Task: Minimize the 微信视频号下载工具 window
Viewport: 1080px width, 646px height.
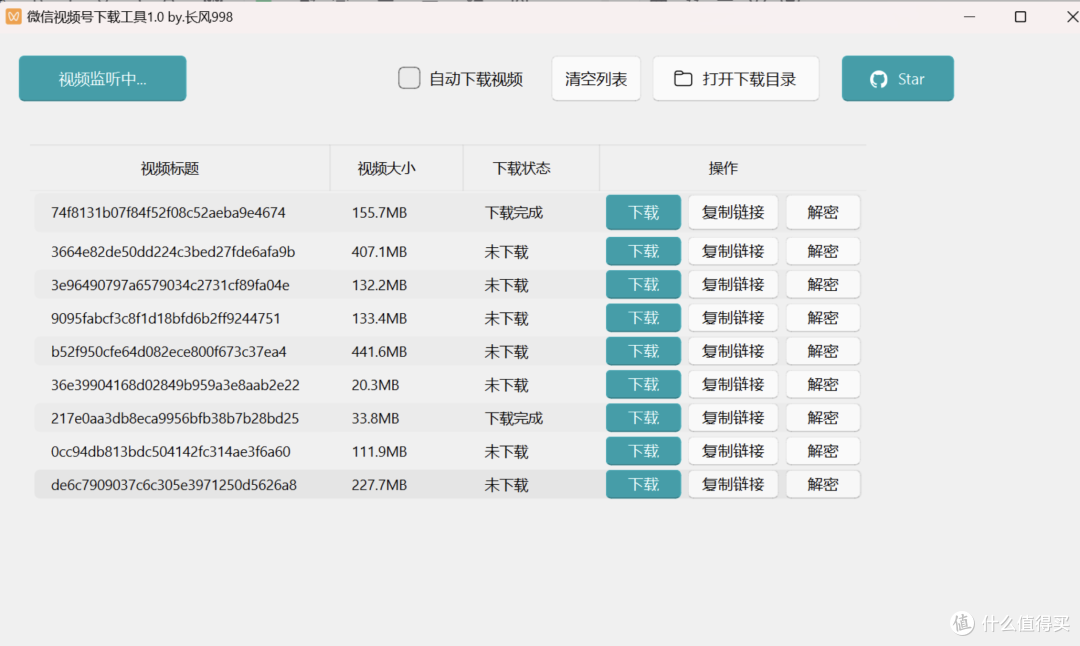Action: tap(970, 17)
